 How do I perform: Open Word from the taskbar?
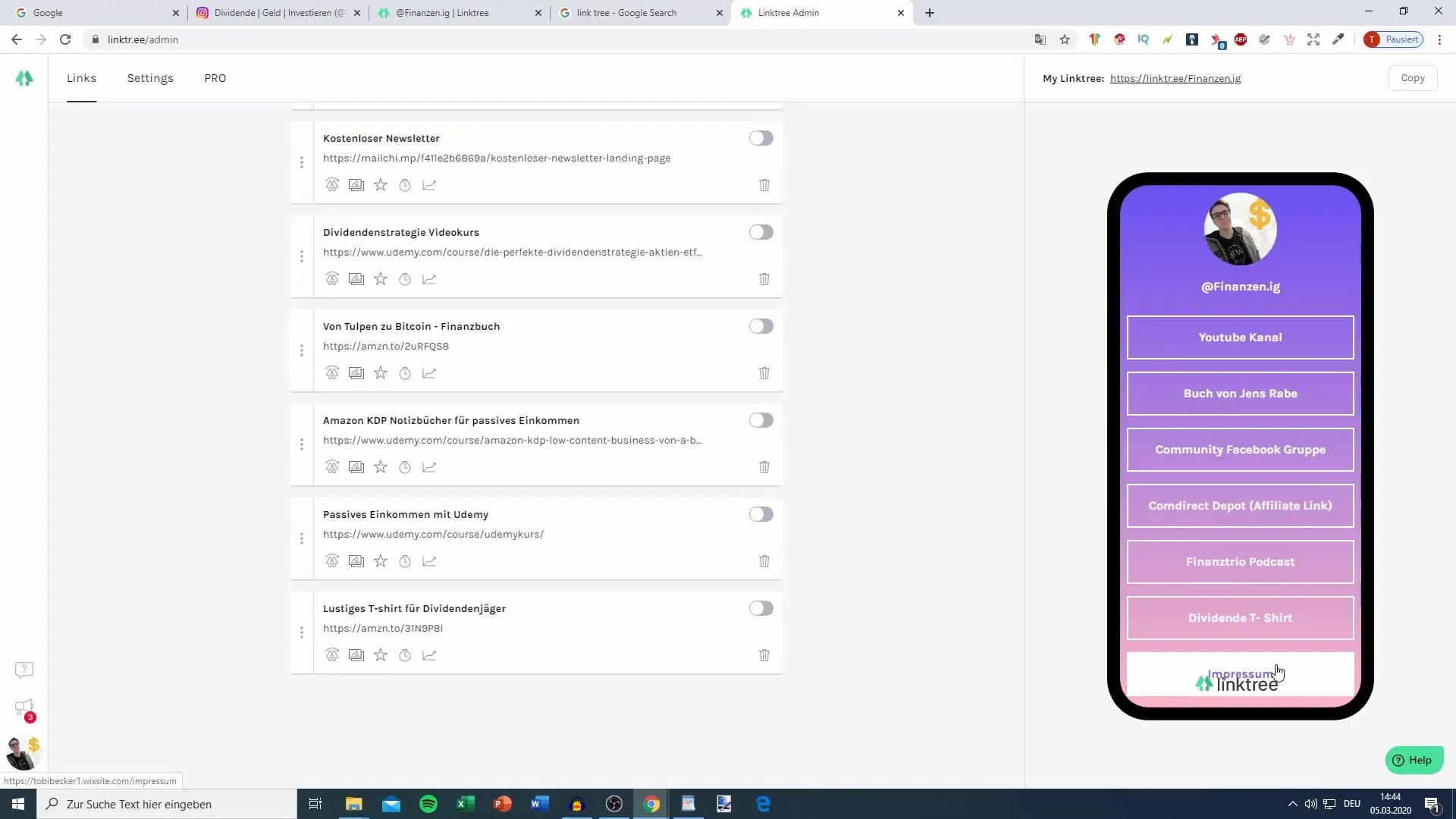point(539,804)
